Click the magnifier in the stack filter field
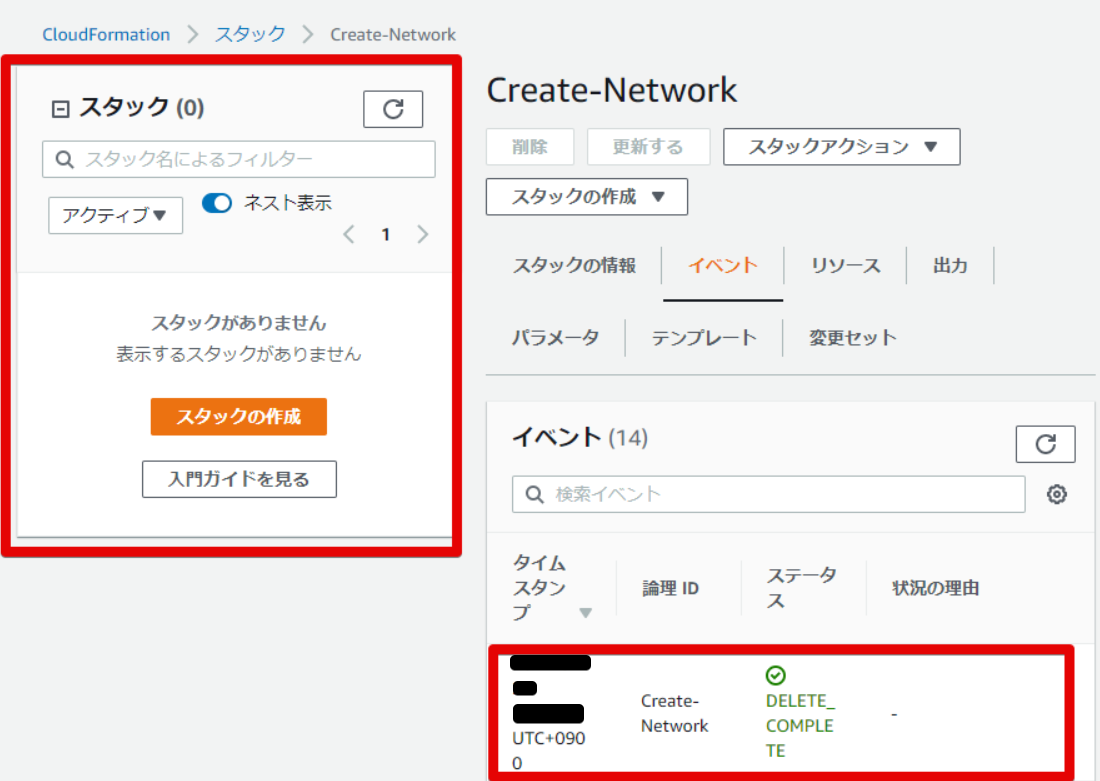The image size is (1100, 781). tap(63, 159)
